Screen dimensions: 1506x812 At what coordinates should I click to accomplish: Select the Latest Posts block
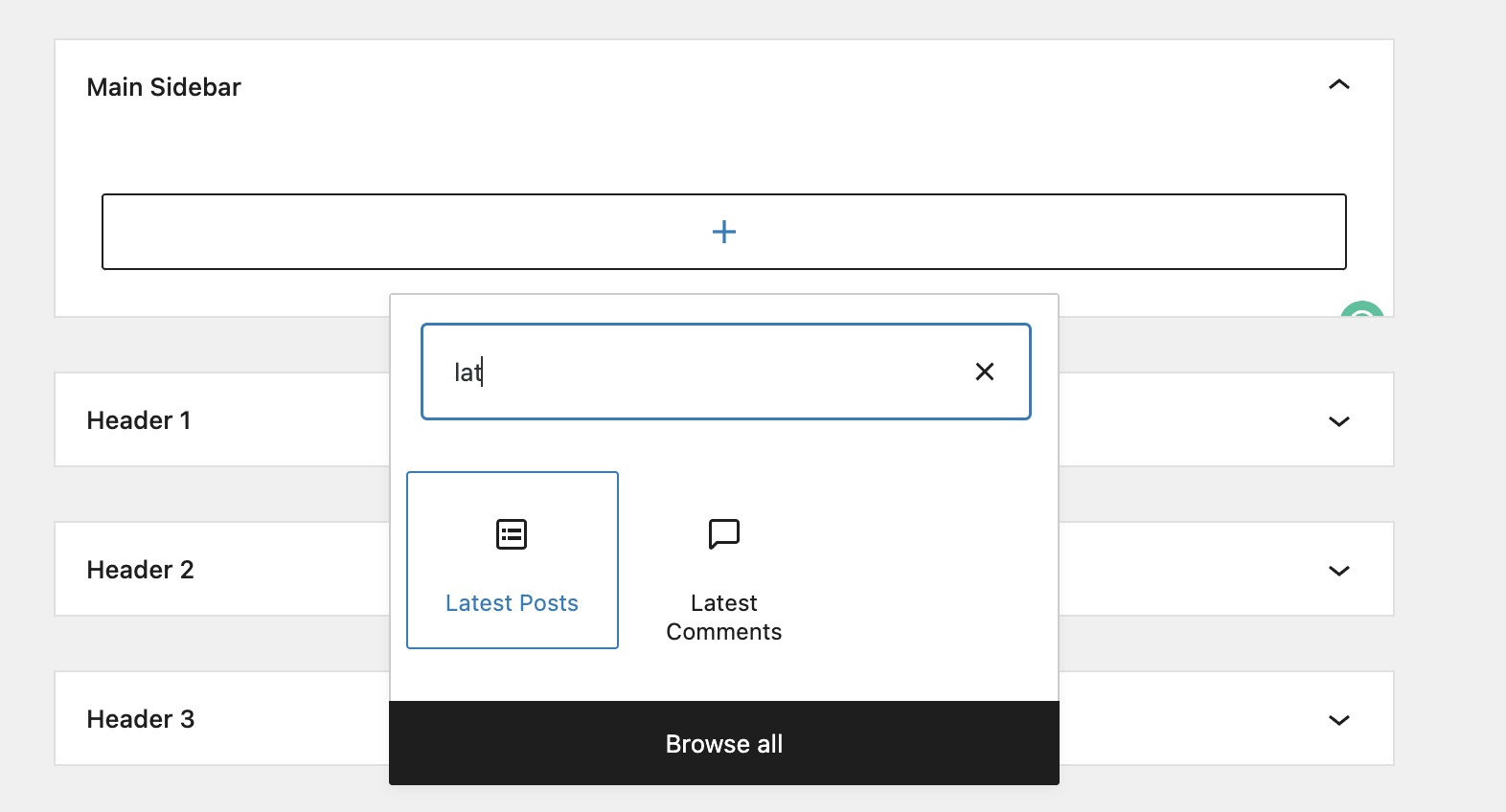513,560
